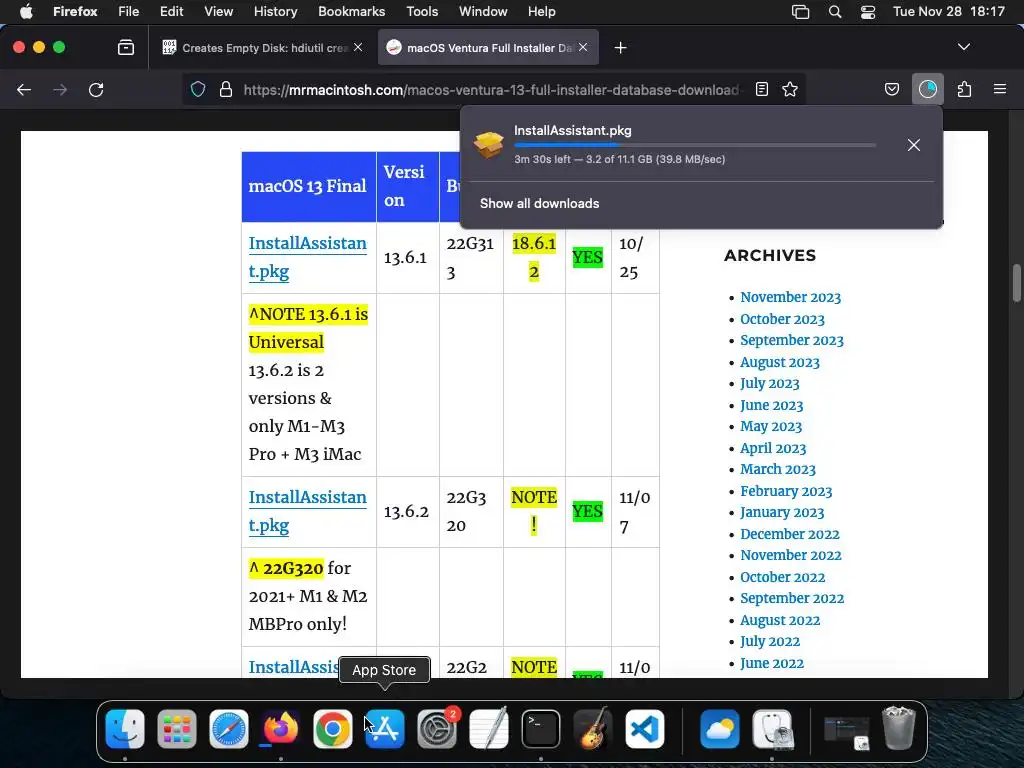Bookmark this page with the star
This screenshot has height=768, width=1024.
790,89
